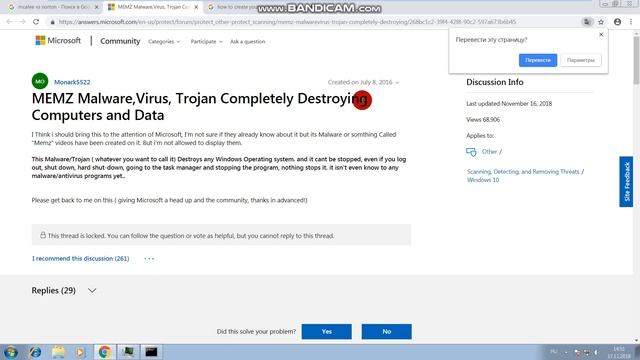Click the Community header link
This screenshot has height=360, width=640.
(x=120, y=41)
